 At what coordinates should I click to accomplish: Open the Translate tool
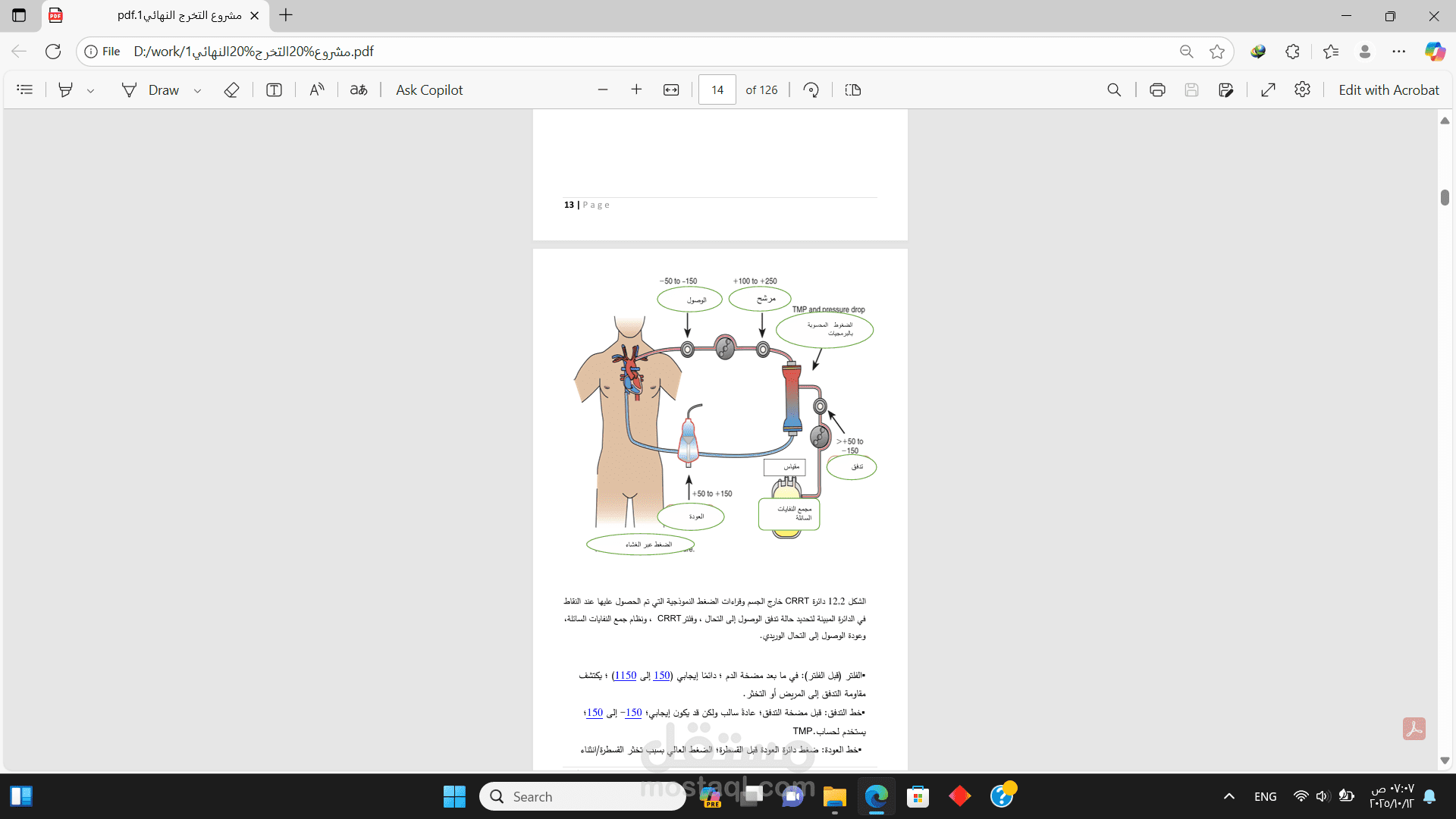358,89
